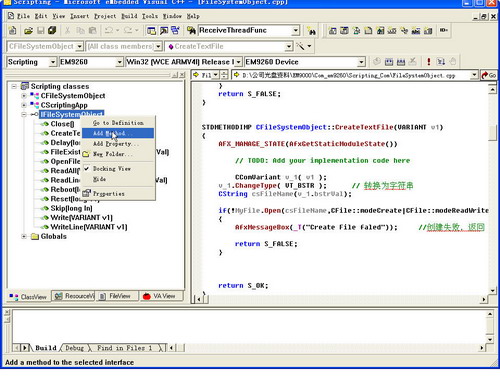Open the ReceiveThreadFunc find dropdown arrow
This screenshot has width=500, height=376.
pyautogui.click(x=295, y=31)
